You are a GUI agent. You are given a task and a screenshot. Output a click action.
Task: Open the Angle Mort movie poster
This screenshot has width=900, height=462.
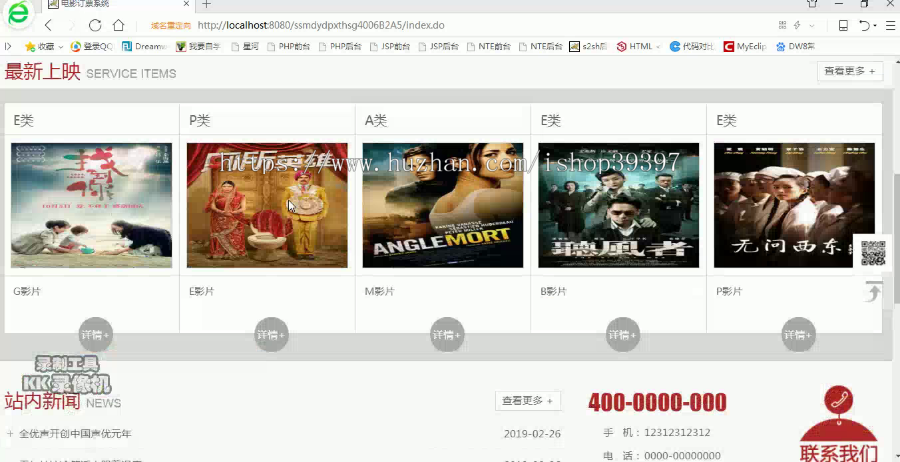[x=443, y=205]
